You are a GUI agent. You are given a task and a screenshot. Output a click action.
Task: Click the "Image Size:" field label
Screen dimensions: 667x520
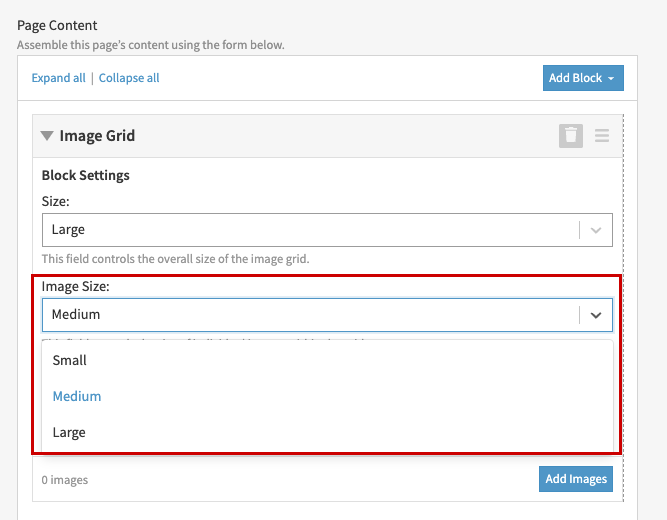point(75,287)
